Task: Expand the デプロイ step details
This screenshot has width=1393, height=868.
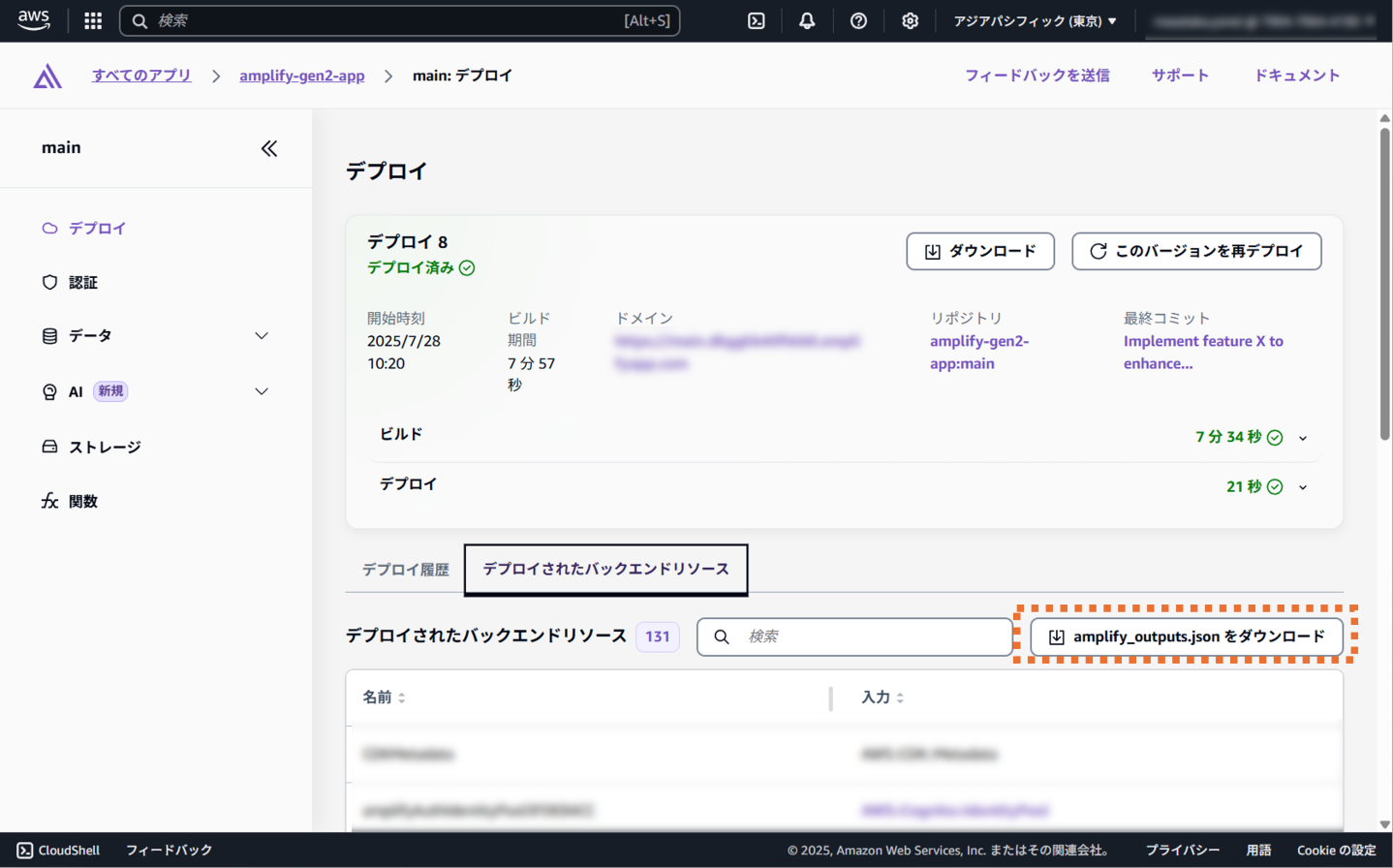Action: click(1303, 487)
